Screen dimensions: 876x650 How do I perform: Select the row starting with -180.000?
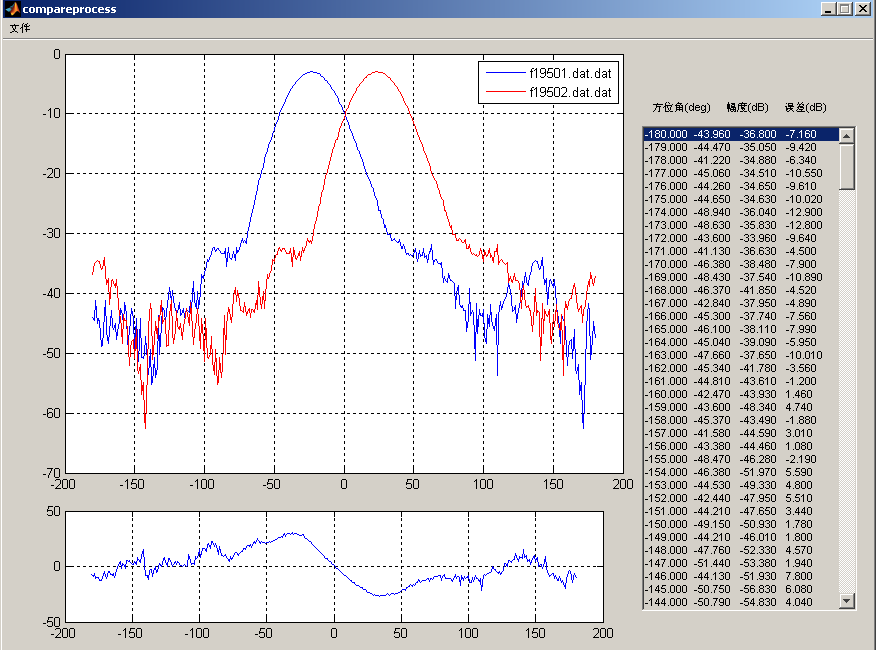[741, 134]
